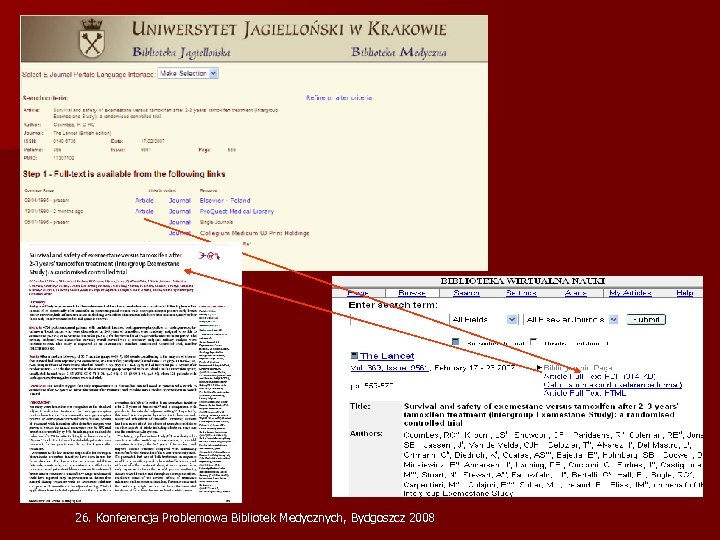The image size is (720, 540).
Task: Open Browse in Biblioteka Wirtualna Nauki menu
Action: click(412, 293)
